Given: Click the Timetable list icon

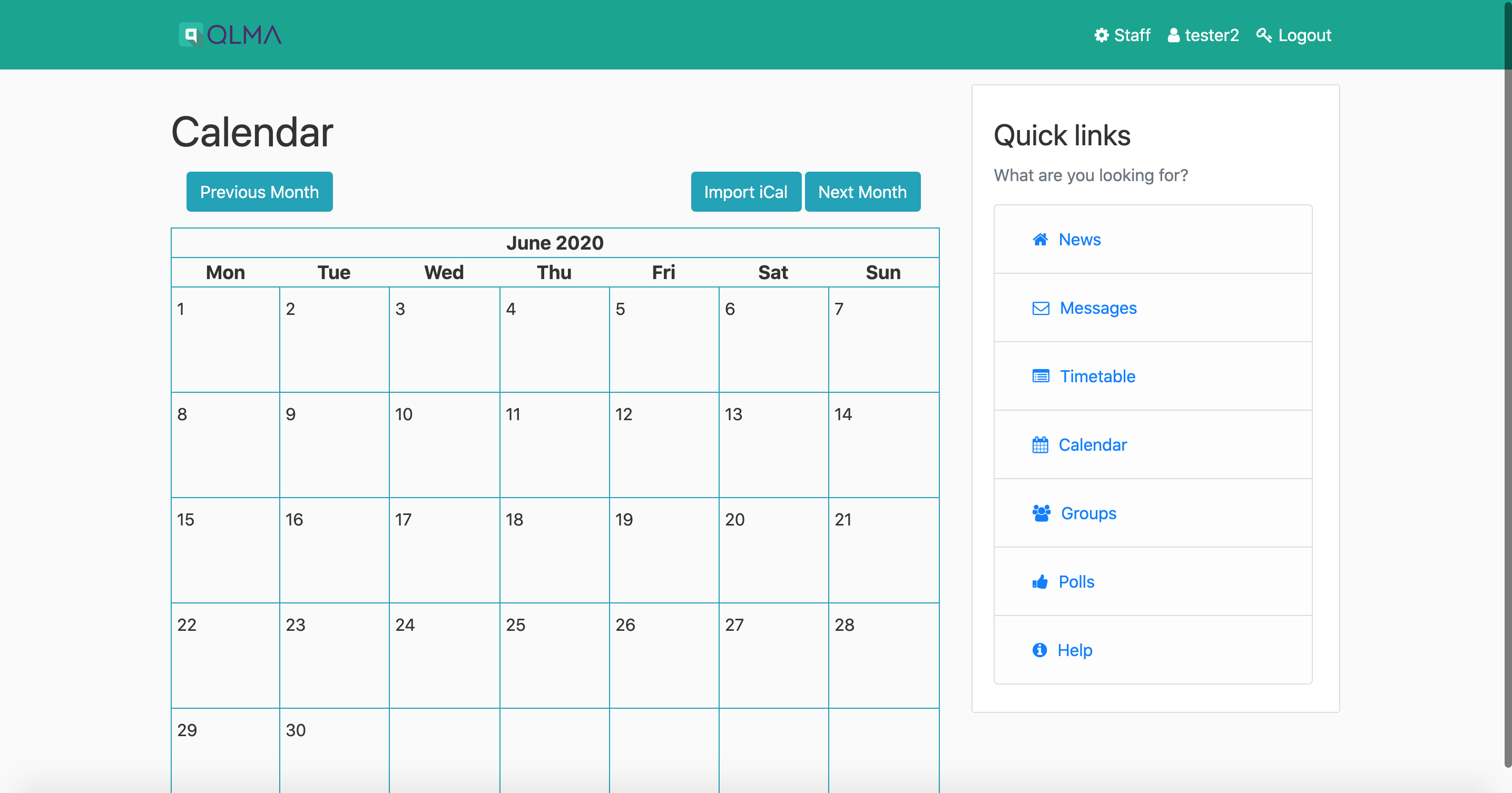Looking at the screenshot, I should coord(1040,376).
